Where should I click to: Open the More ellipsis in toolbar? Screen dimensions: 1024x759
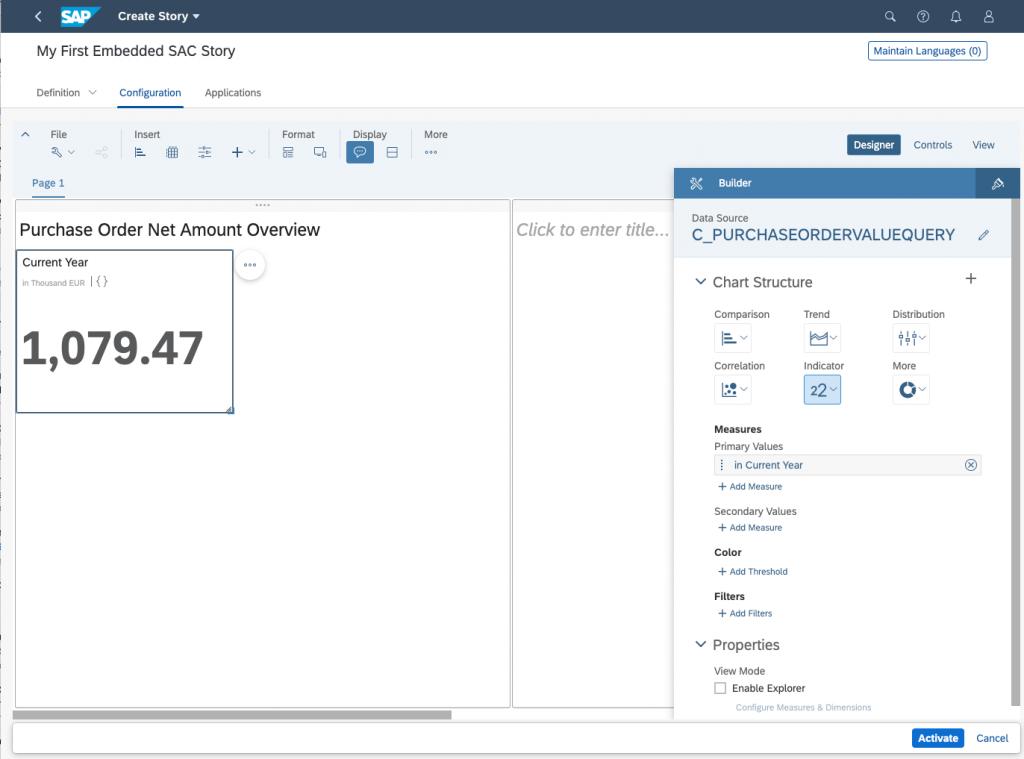pos(431,152)
